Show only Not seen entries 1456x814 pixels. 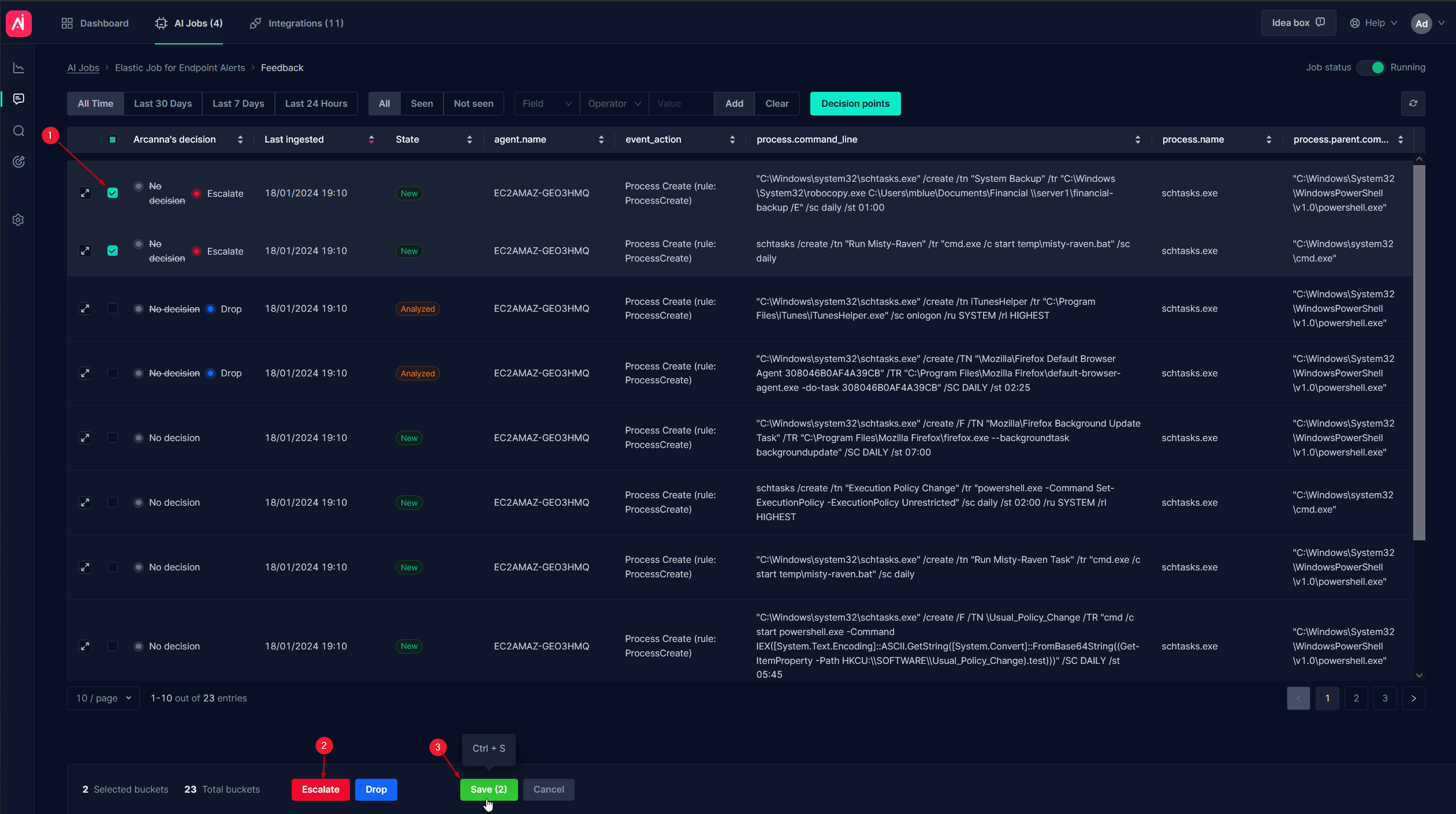point(474,103)
